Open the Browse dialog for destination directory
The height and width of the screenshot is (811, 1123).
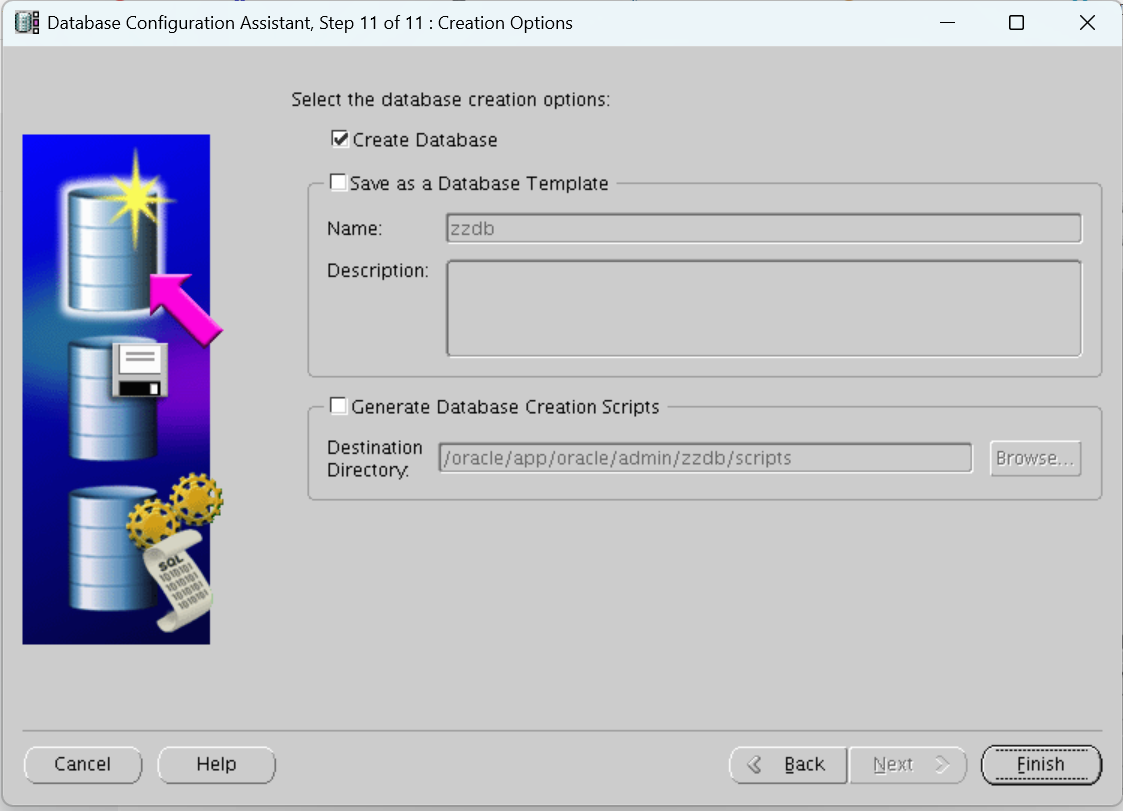pos(1035,458)
